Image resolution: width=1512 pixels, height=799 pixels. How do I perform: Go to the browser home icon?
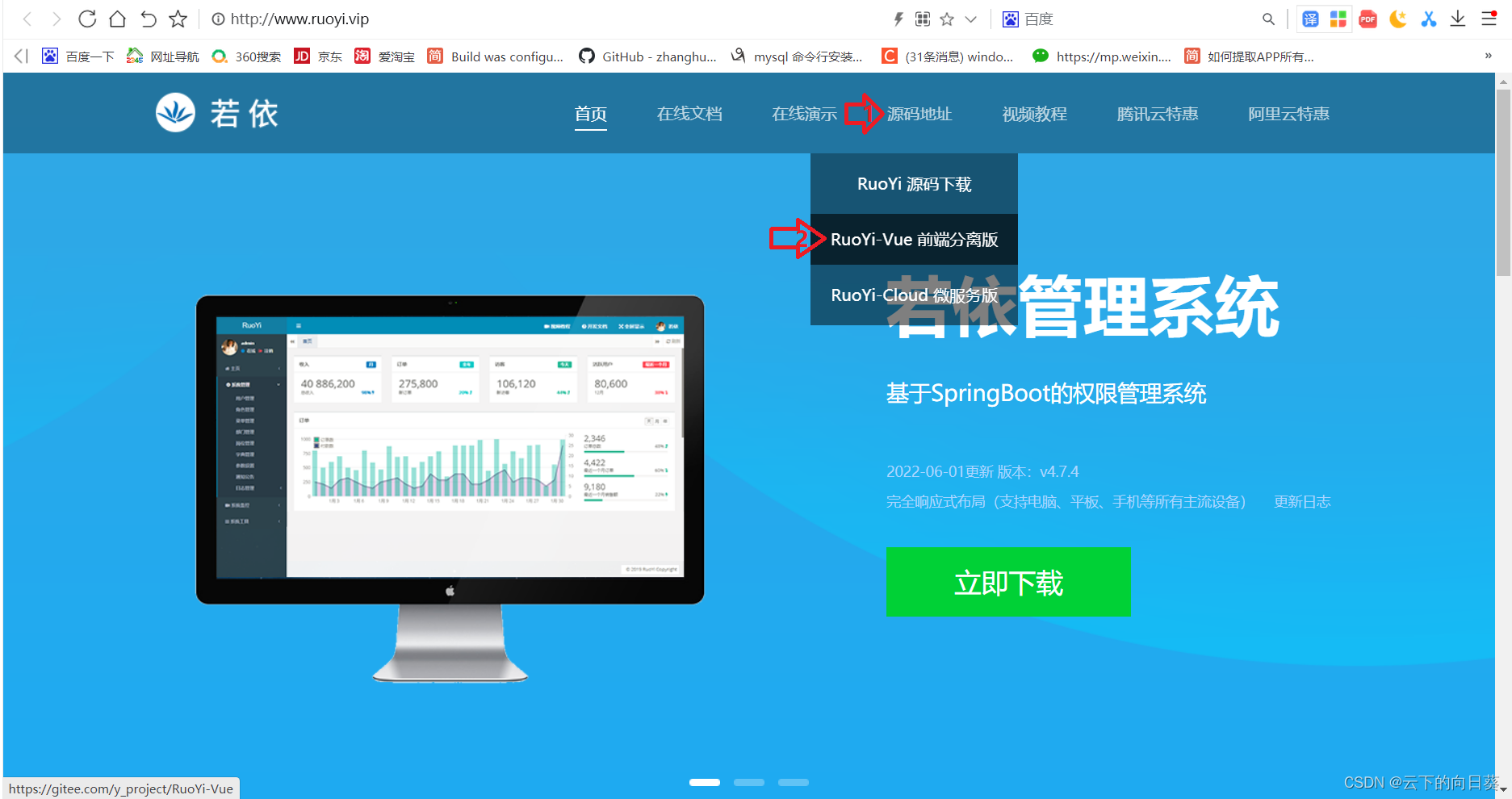click(118, 19)
